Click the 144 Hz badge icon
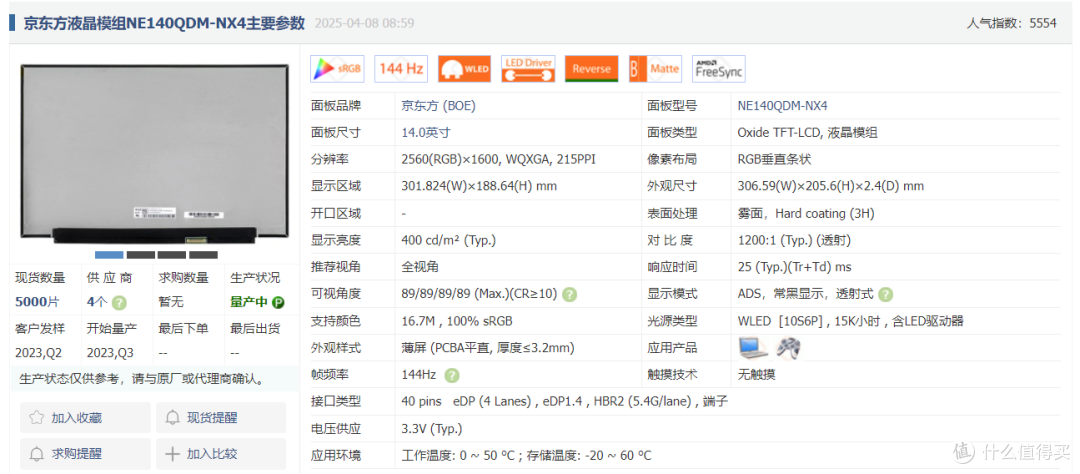The height and width of the screenshot is (474, 1080). 401,69
